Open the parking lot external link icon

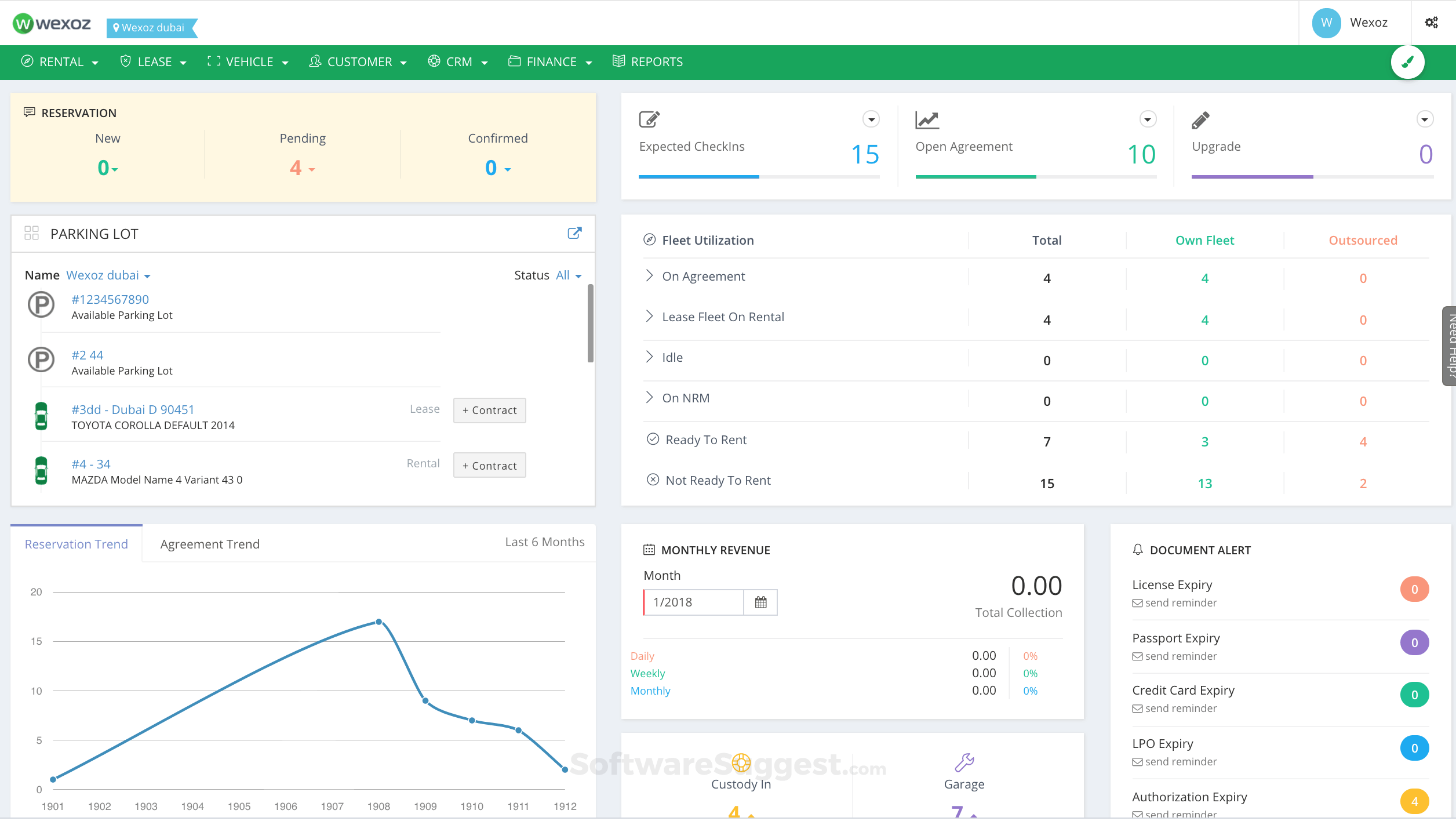pos(574,233)
